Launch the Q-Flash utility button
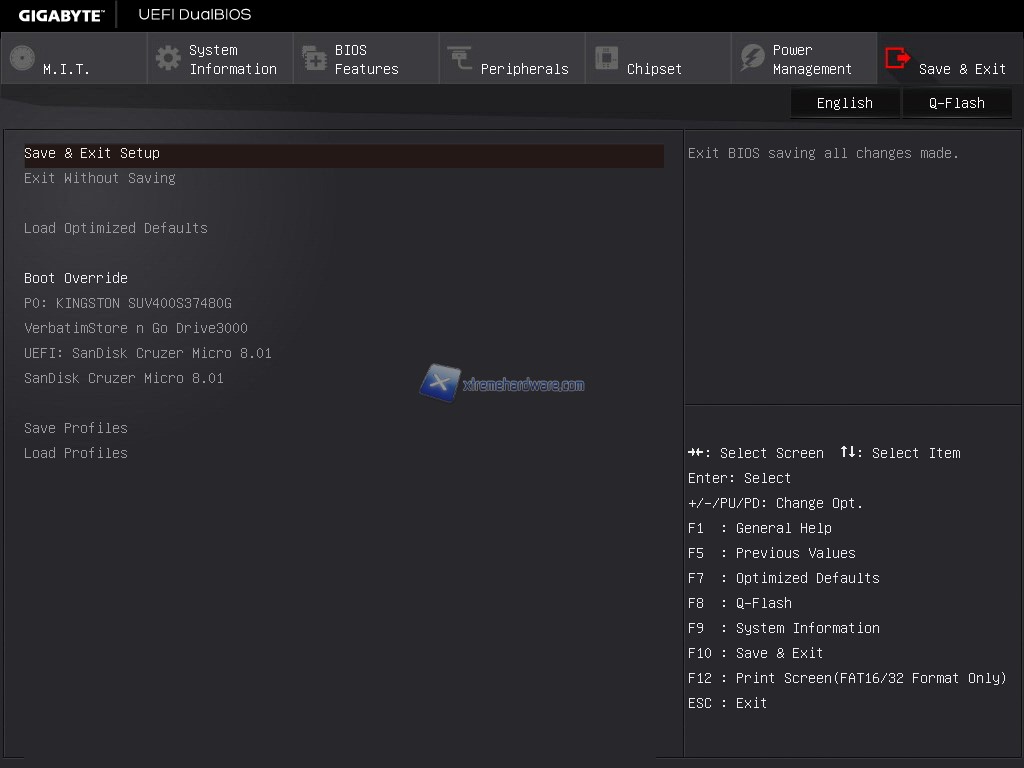The width and height of the screenshot is (1024, 768). [957, 103]
